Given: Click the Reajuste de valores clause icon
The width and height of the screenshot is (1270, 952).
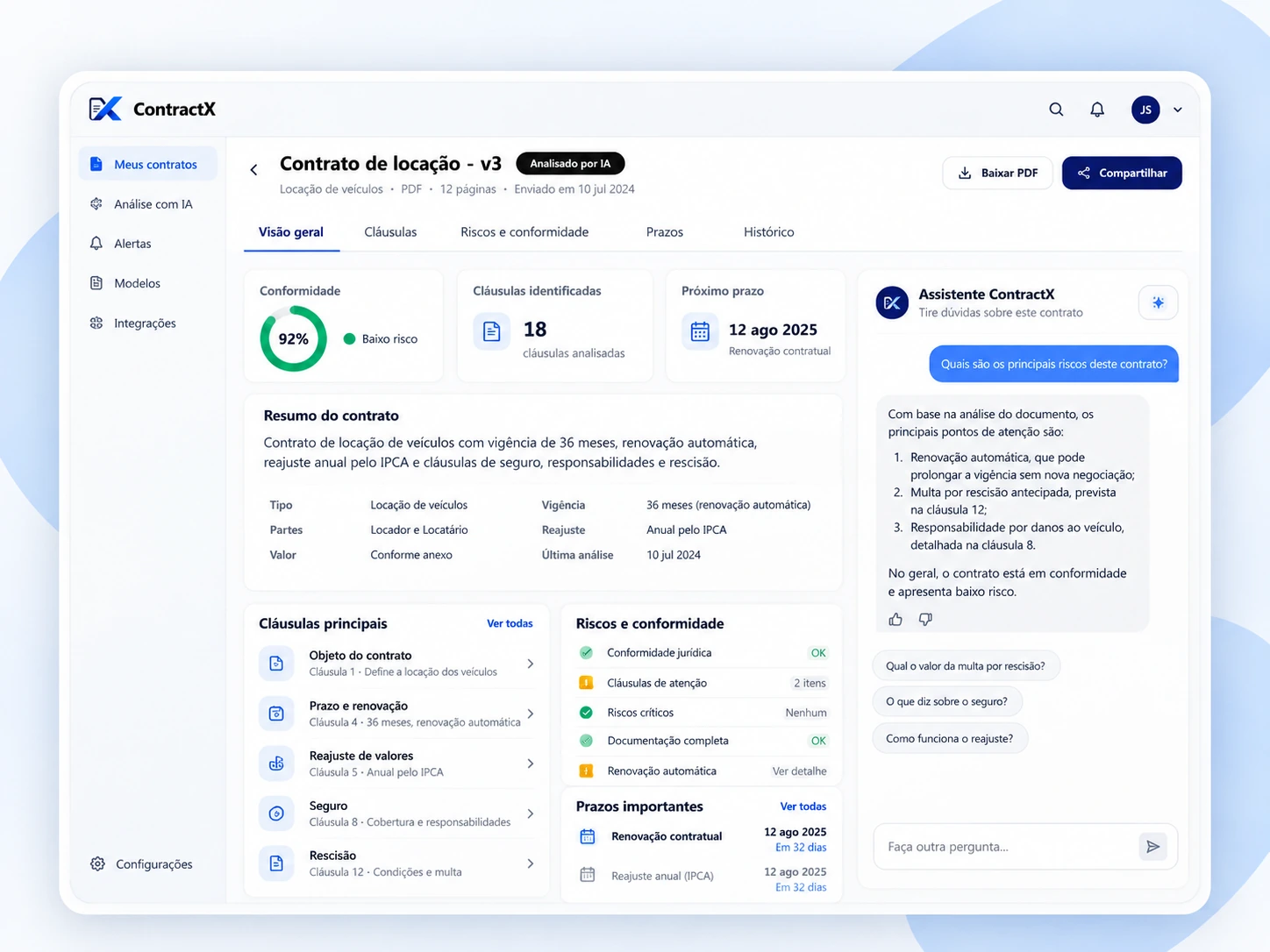Looking at the screenshot, I should click(x=276, y=764).
